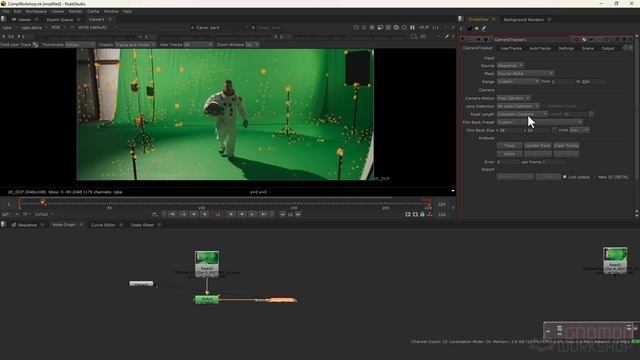Click the lock icon beside the timeline
The height and width of the screenshot is (360, 640).
(x=422, y=214)
